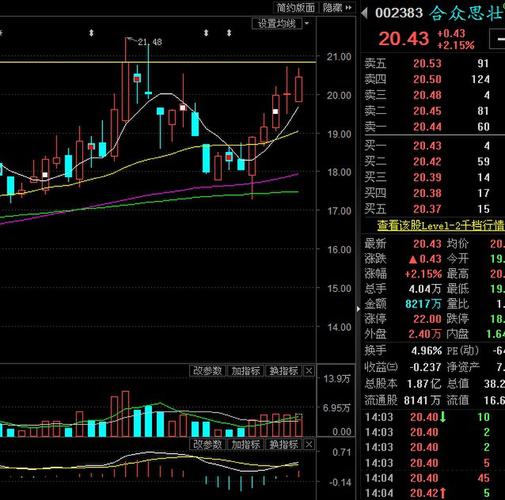Click the small right-pointing triangle on panel divider

(x=358, y=309)
